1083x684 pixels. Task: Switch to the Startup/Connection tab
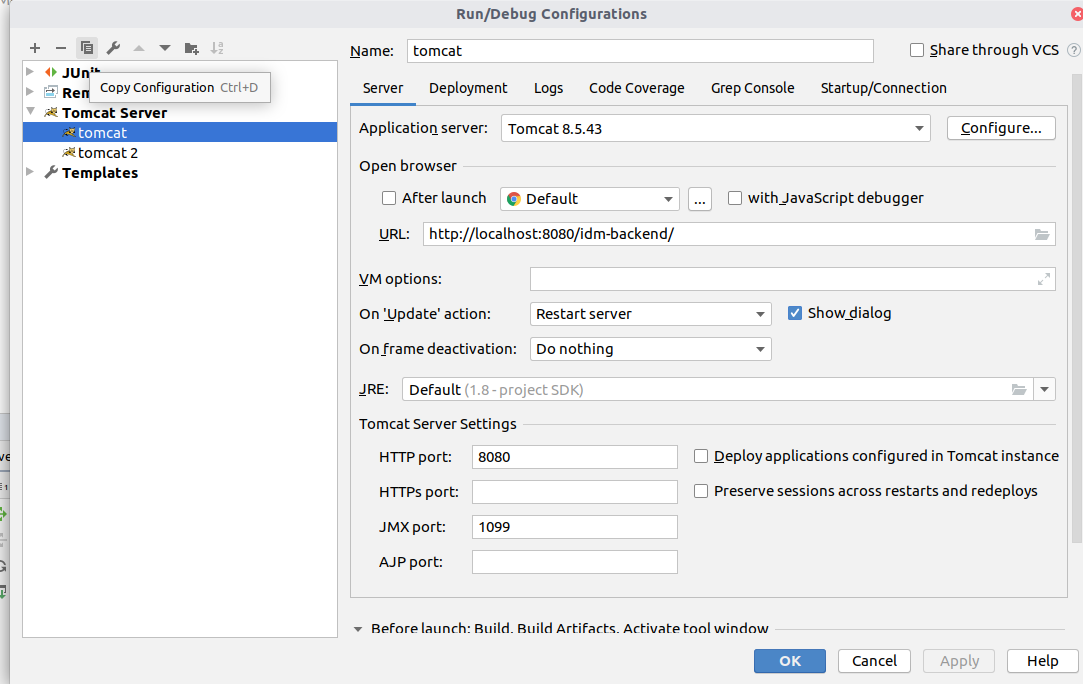click(x=883, y=88)
